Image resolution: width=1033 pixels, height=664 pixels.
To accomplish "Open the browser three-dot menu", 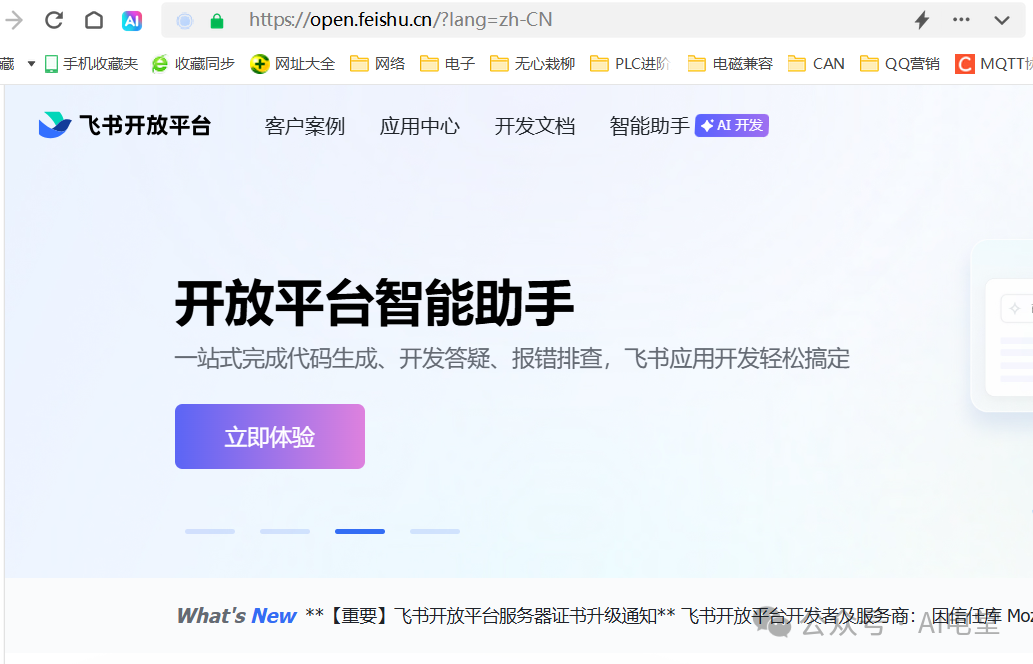I will tap(960, 19).
